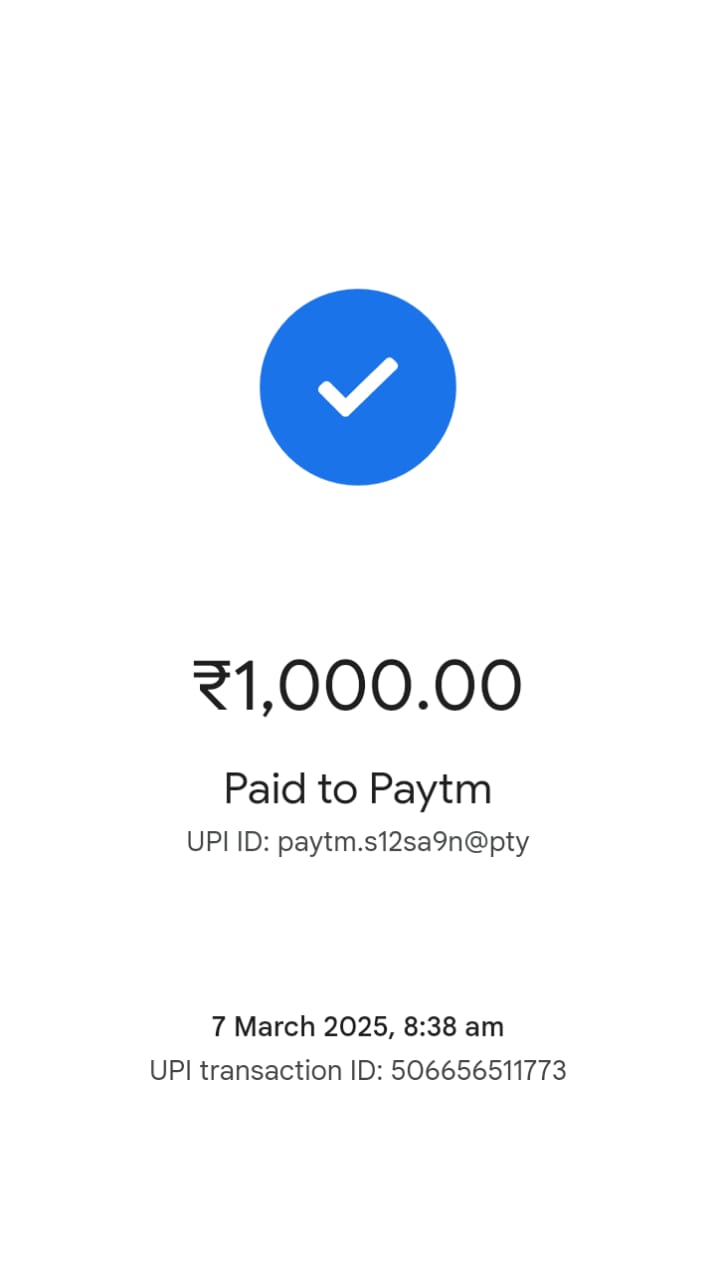Click the blue payment success circle
This screenshot has height=1280, width=716.
click(x=358, y=387)
